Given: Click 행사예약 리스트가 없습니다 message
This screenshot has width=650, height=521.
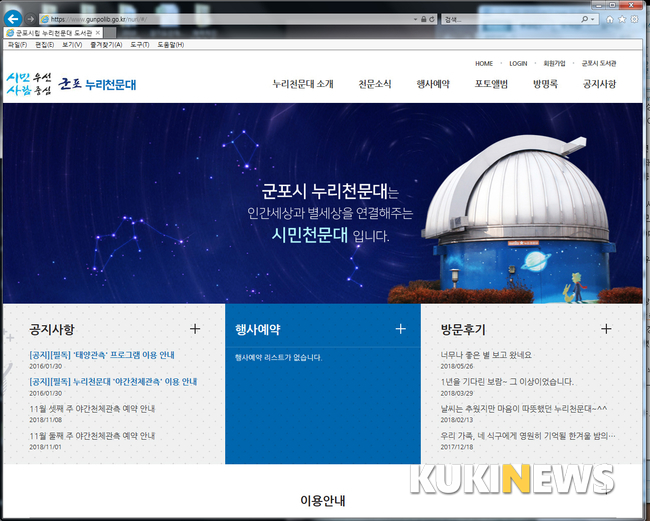Looking at the screenshot, I should pos(278,358).
